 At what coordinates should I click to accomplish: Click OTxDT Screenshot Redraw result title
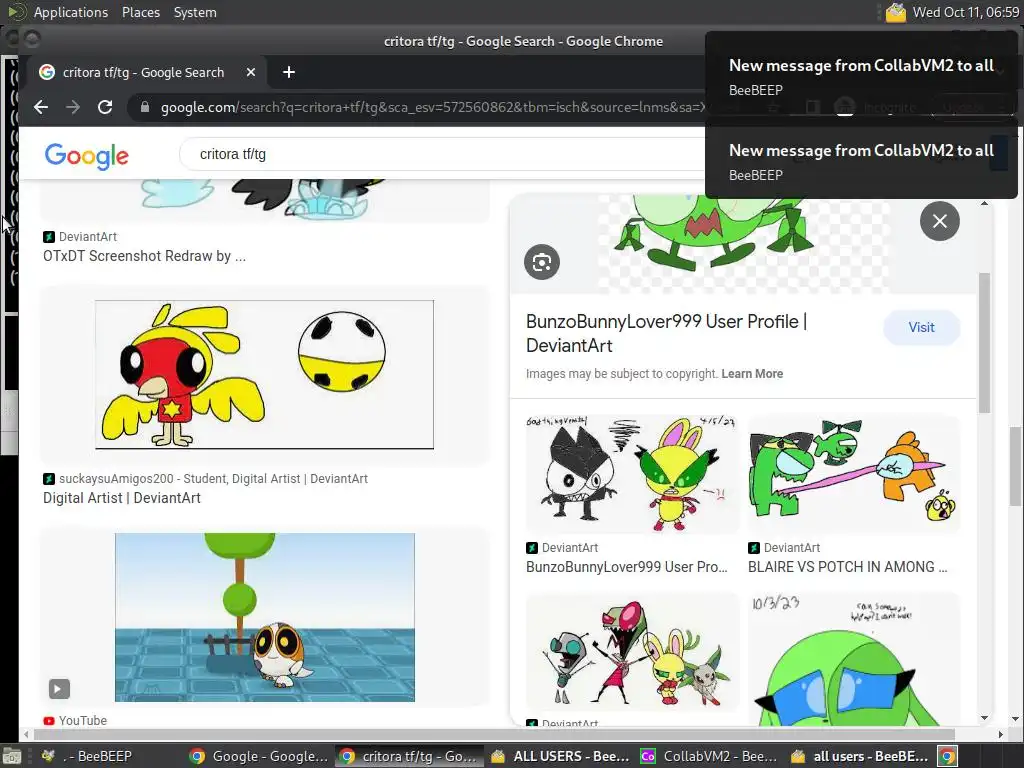pos(144,256)
